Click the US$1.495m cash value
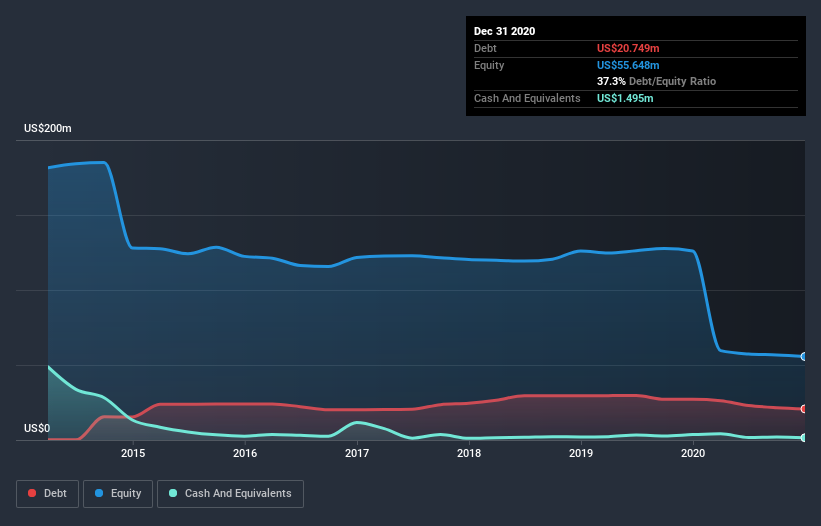 [625, 98]
